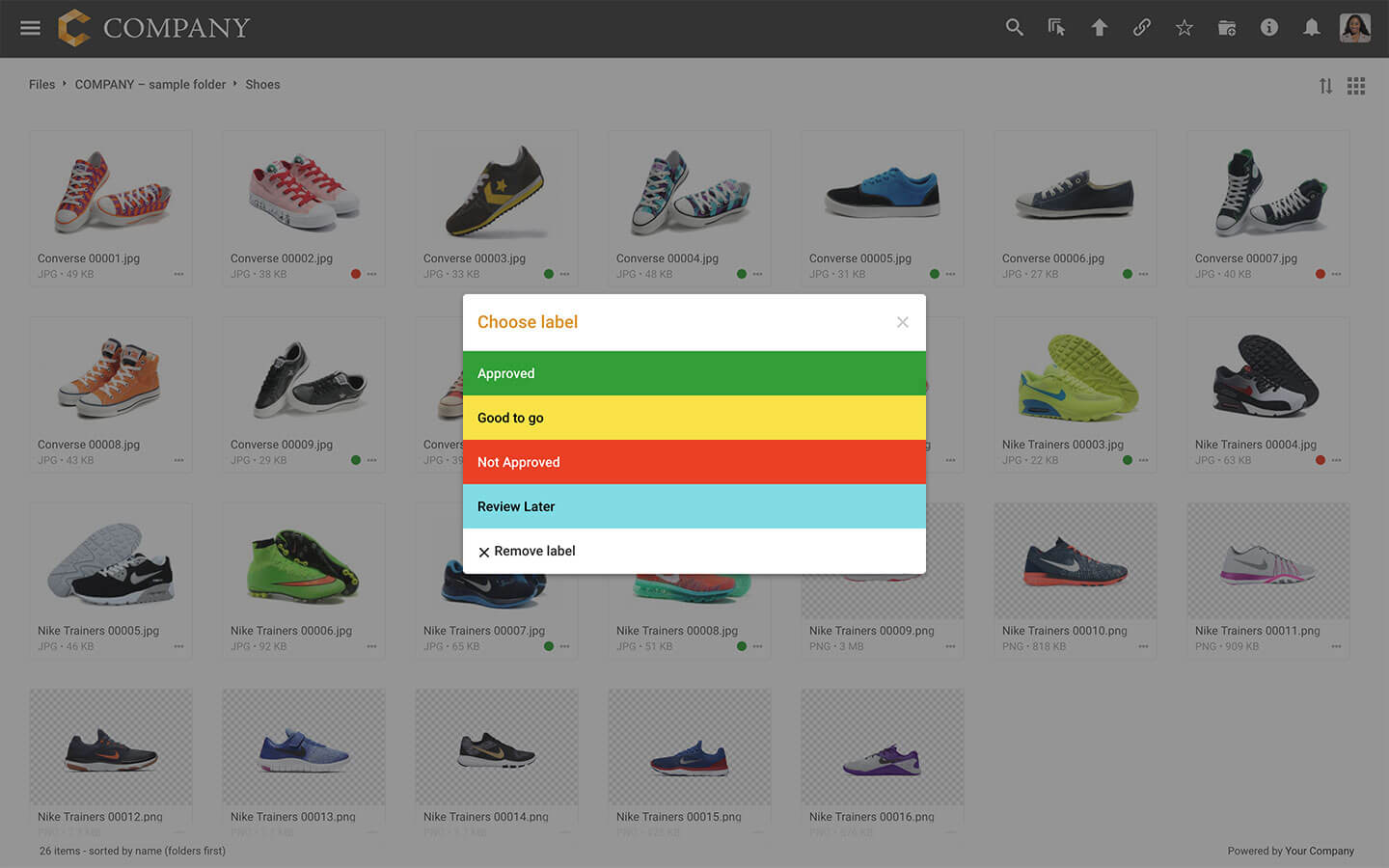The height and width of the screenshot is (868, 1389).
Task: Open more options for Nike Trainers 00010.png
Action: click(1143, 646)
